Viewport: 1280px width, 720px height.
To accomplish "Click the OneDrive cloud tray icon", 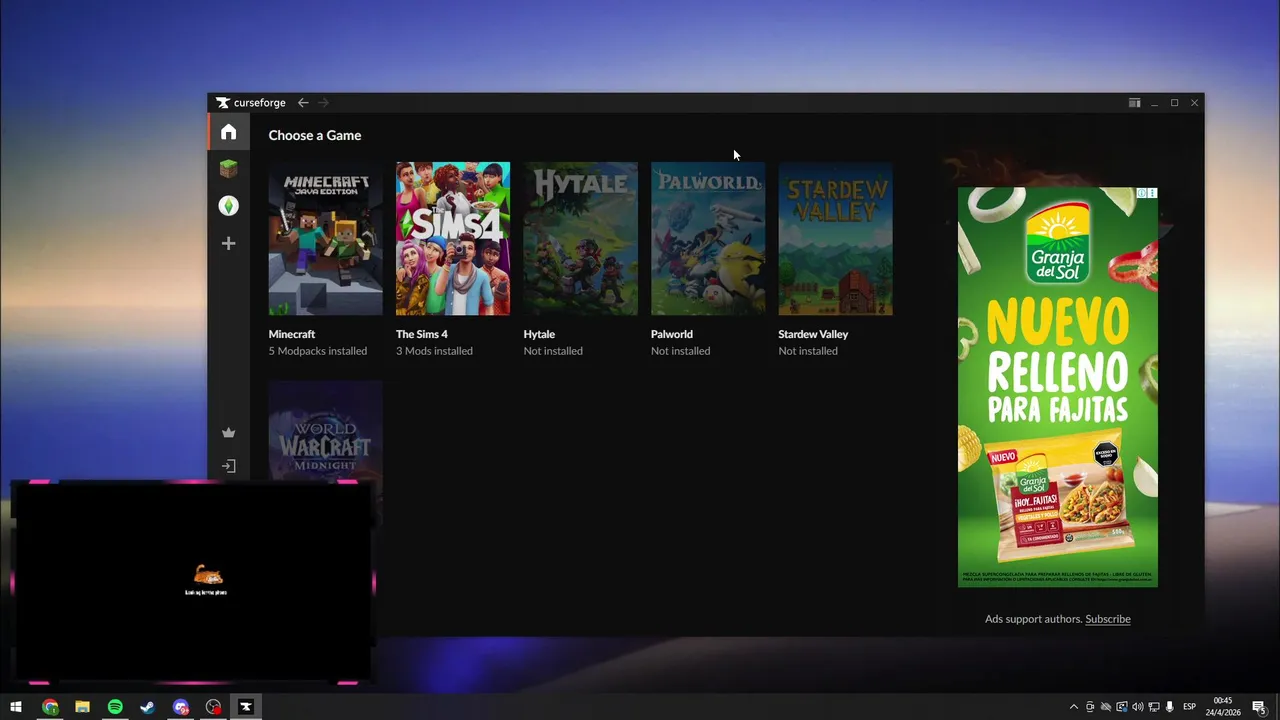I will (1106, 707).
